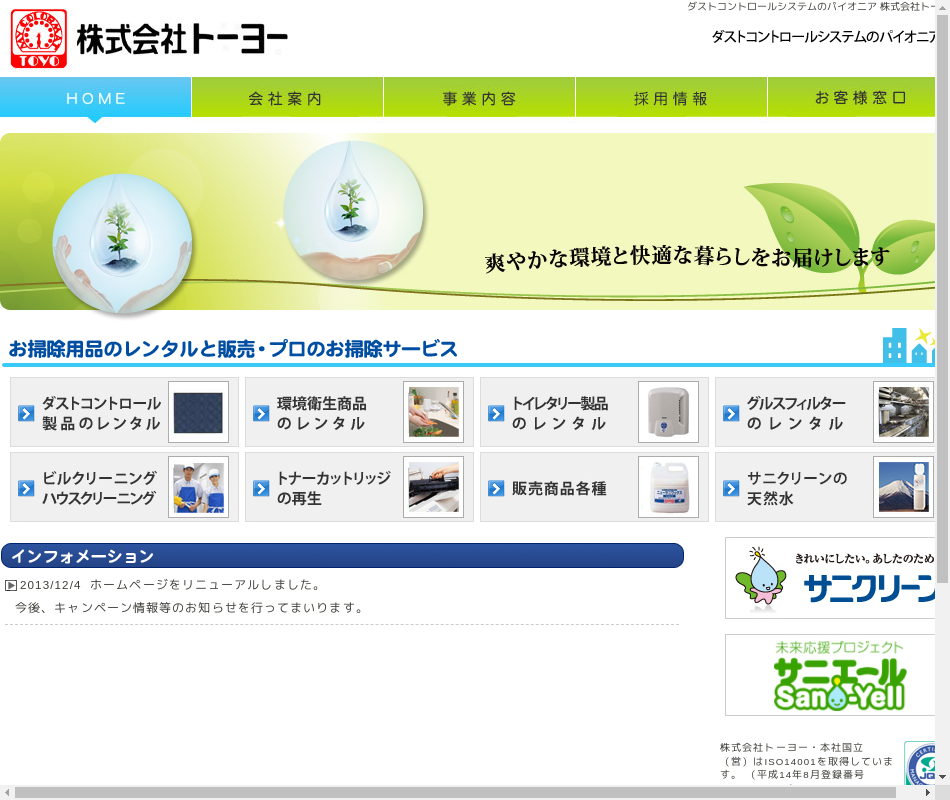
Task: Click the 株式会社トーヨー company name header
Action: 182,39
